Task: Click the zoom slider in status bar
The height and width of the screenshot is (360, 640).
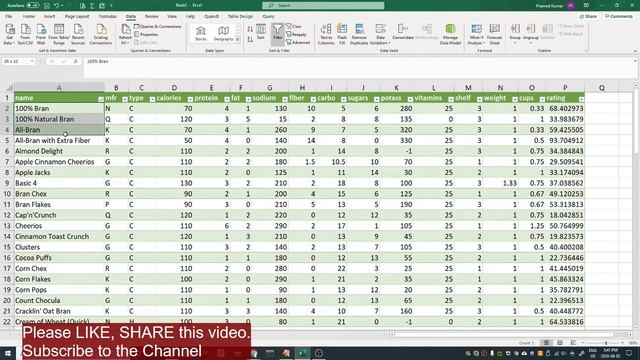Action: coord(606,343)
